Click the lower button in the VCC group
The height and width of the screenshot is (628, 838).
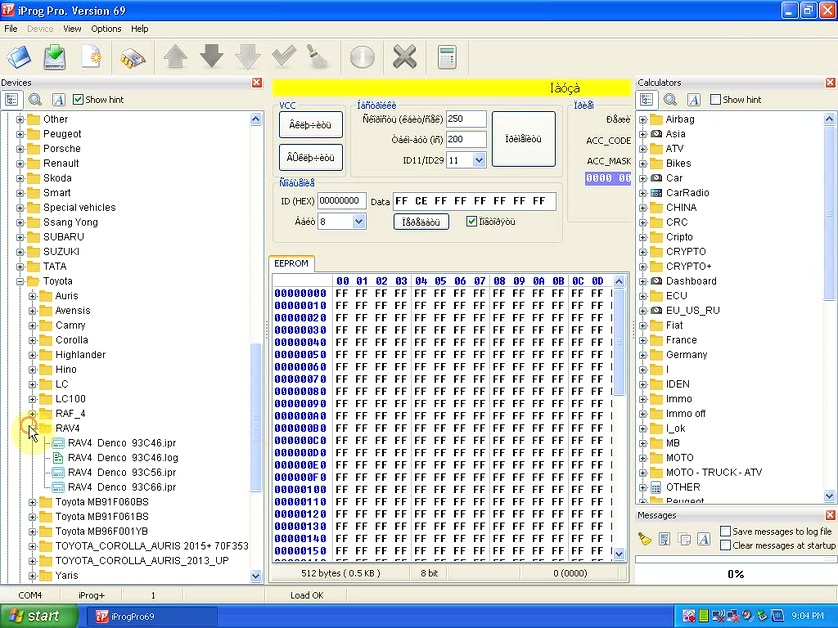coord(311,158)
